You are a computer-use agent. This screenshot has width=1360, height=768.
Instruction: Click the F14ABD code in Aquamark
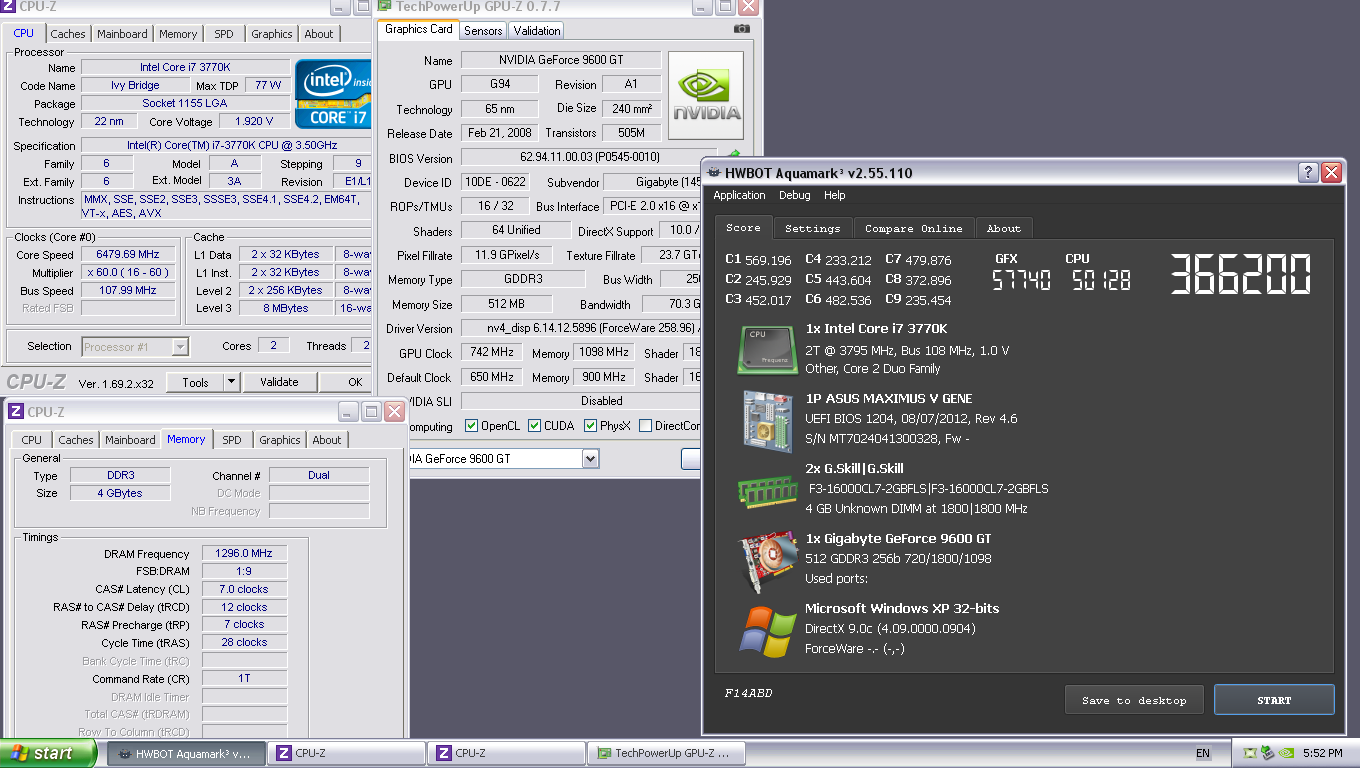click(x=748, y=693)
